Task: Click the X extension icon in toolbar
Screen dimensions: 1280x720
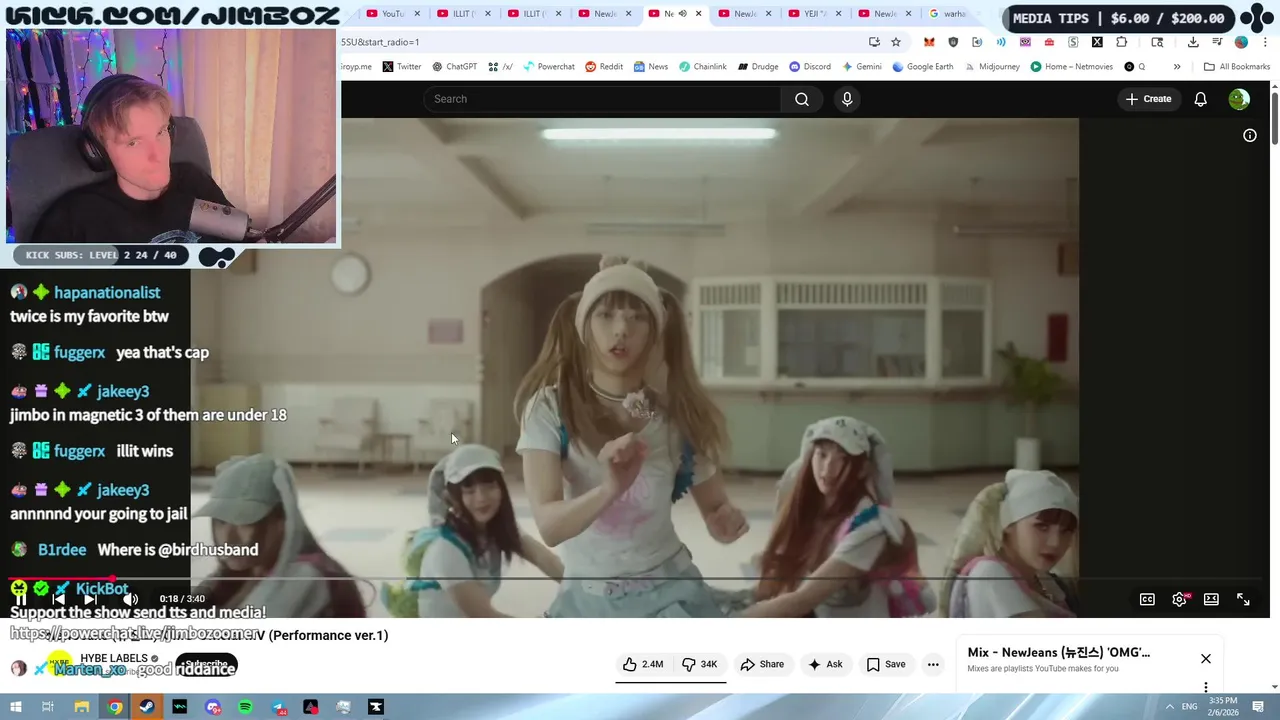Action: 1097,42
